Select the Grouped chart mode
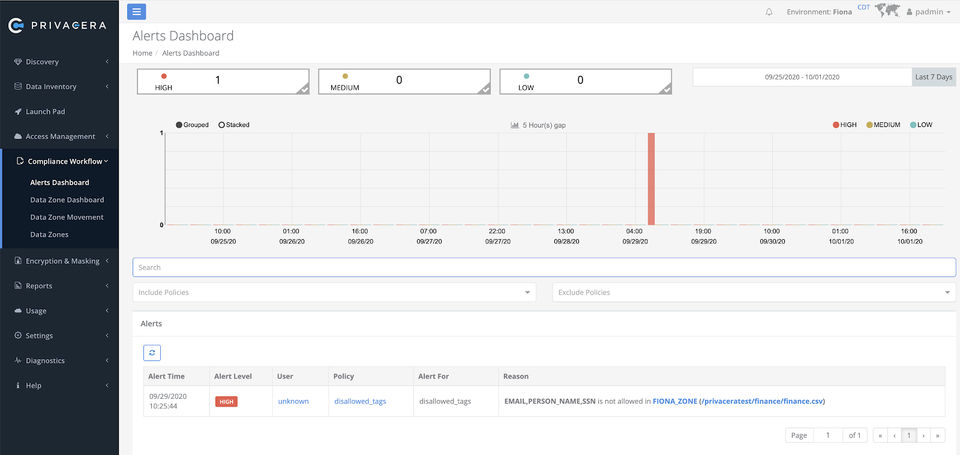 tap(192, 125)
